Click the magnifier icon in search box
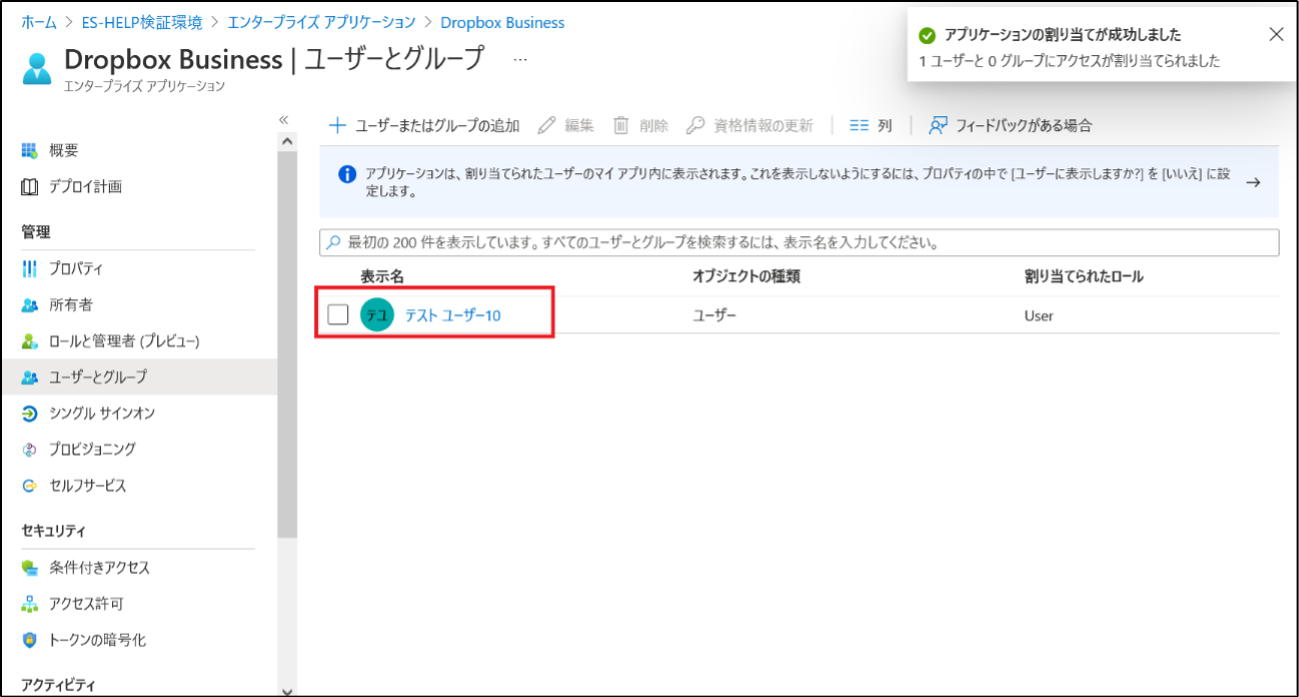Screen dimensions: 1299x697 pyautogui.click(x=334, y=242)
